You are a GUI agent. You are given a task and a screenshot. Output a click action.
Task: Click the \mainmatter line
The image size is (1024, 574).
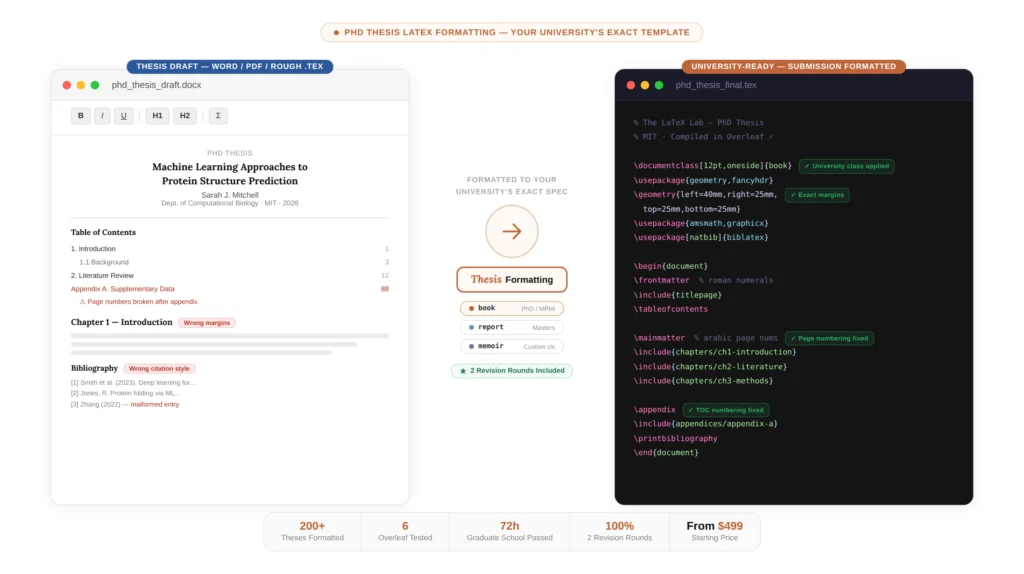[x=659, y=338]
